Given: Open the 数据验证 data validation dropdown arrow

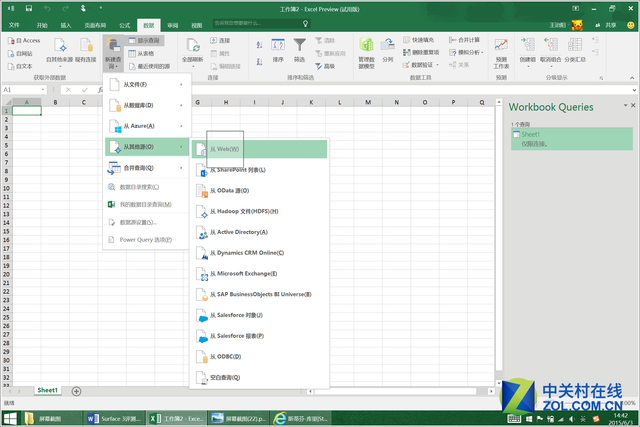Looking at the screenshot, I should [x=438, y=64].
